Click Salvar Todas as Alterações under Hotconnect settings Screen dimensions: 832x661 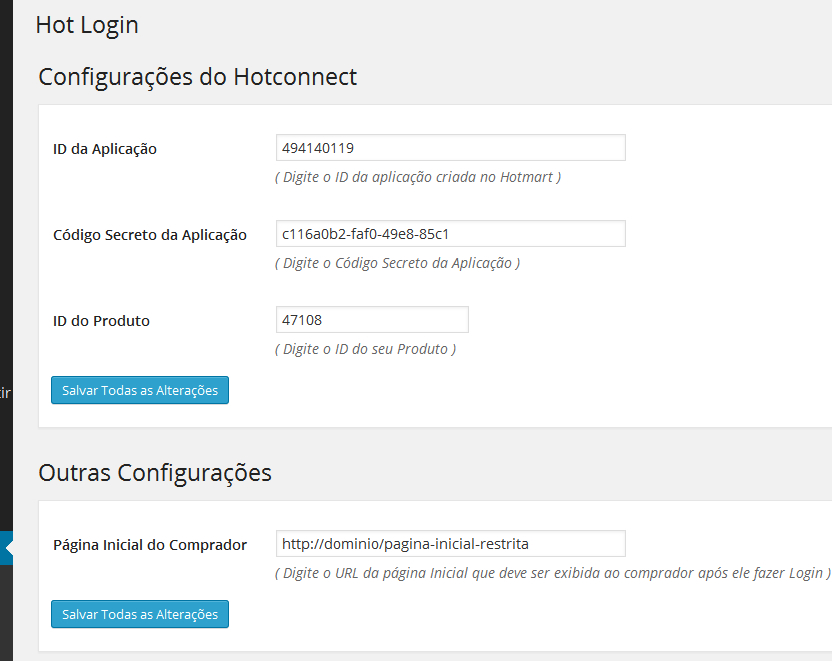[139, 390]
